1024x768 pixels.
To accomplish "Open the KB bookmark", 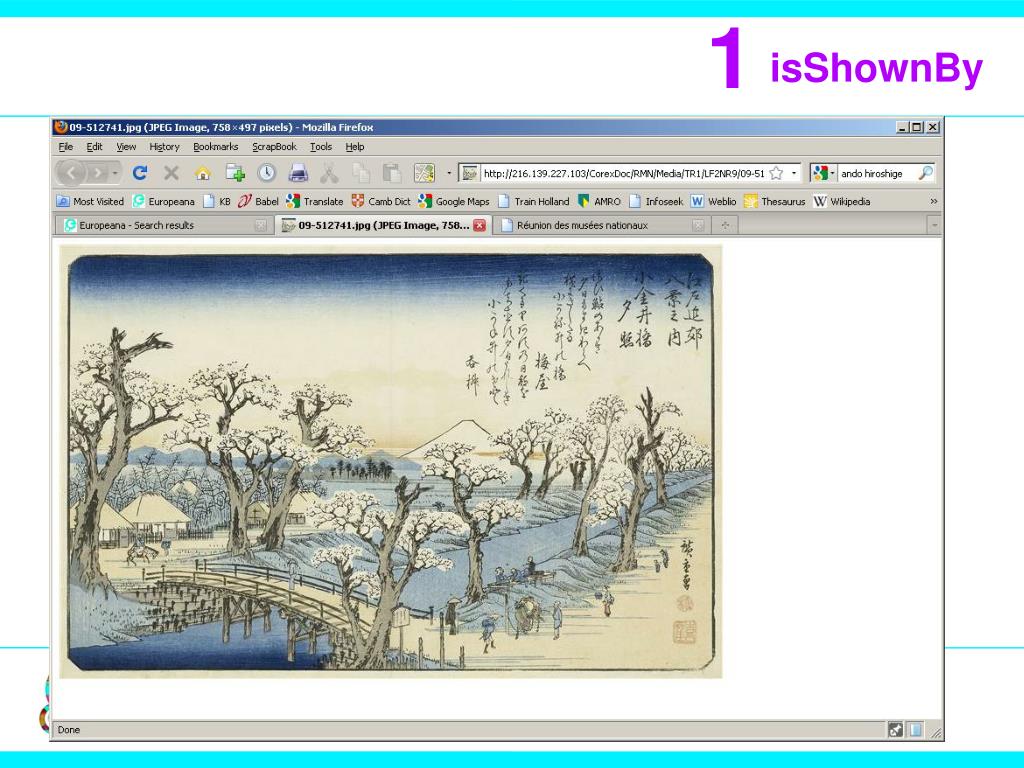I will point(217,201).
